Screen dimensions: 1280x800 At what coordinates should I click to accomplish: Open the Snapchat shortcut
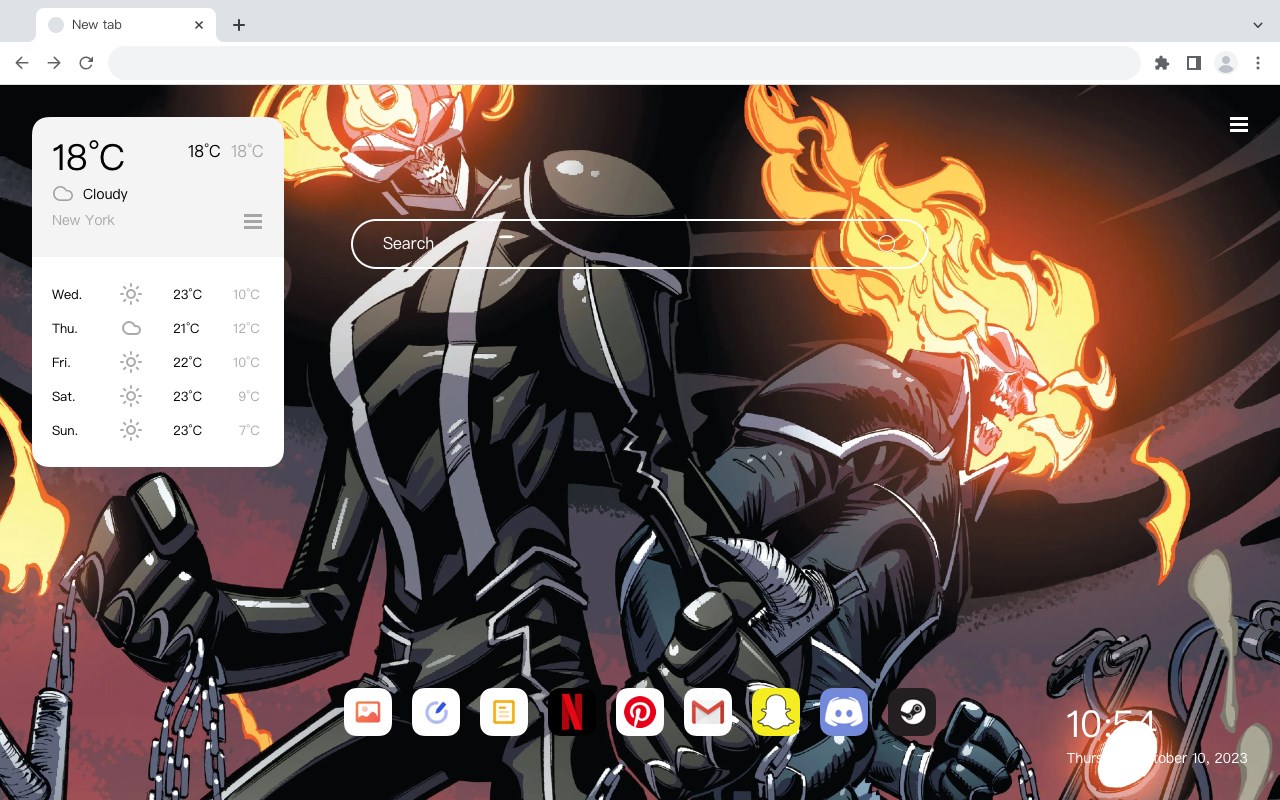click(x=776, y=712)
